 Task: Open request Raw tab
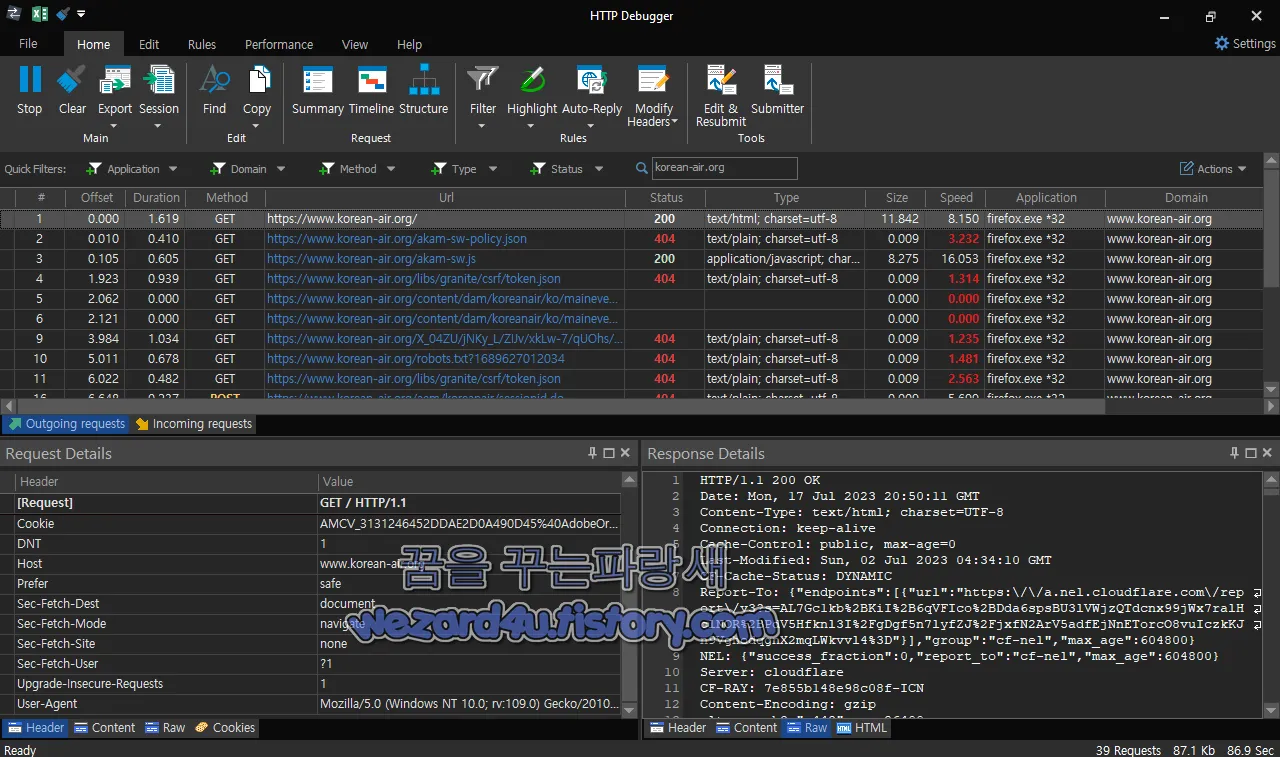point(165,728)
